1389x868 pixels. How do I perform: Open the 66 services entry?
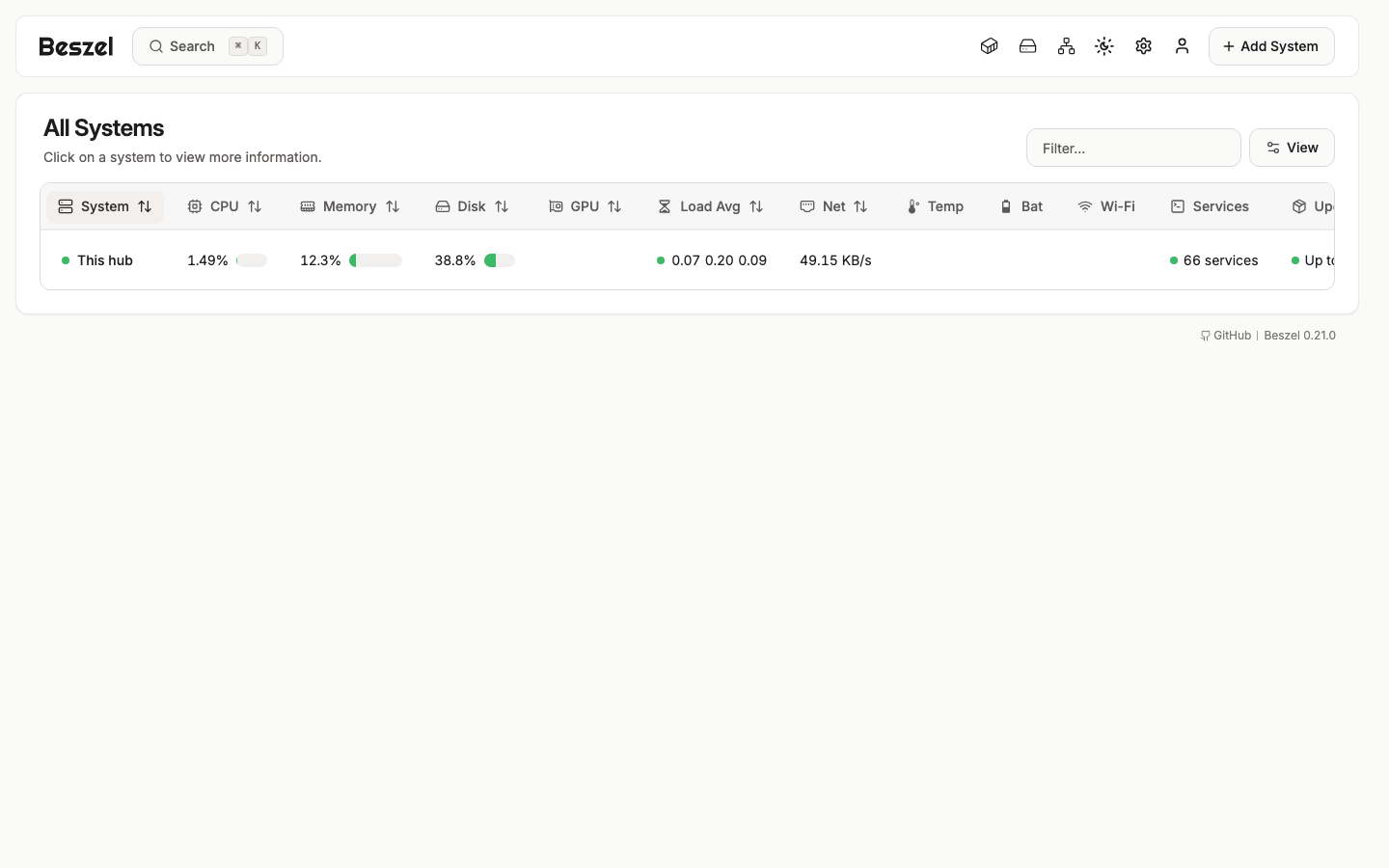[1213, 260]
